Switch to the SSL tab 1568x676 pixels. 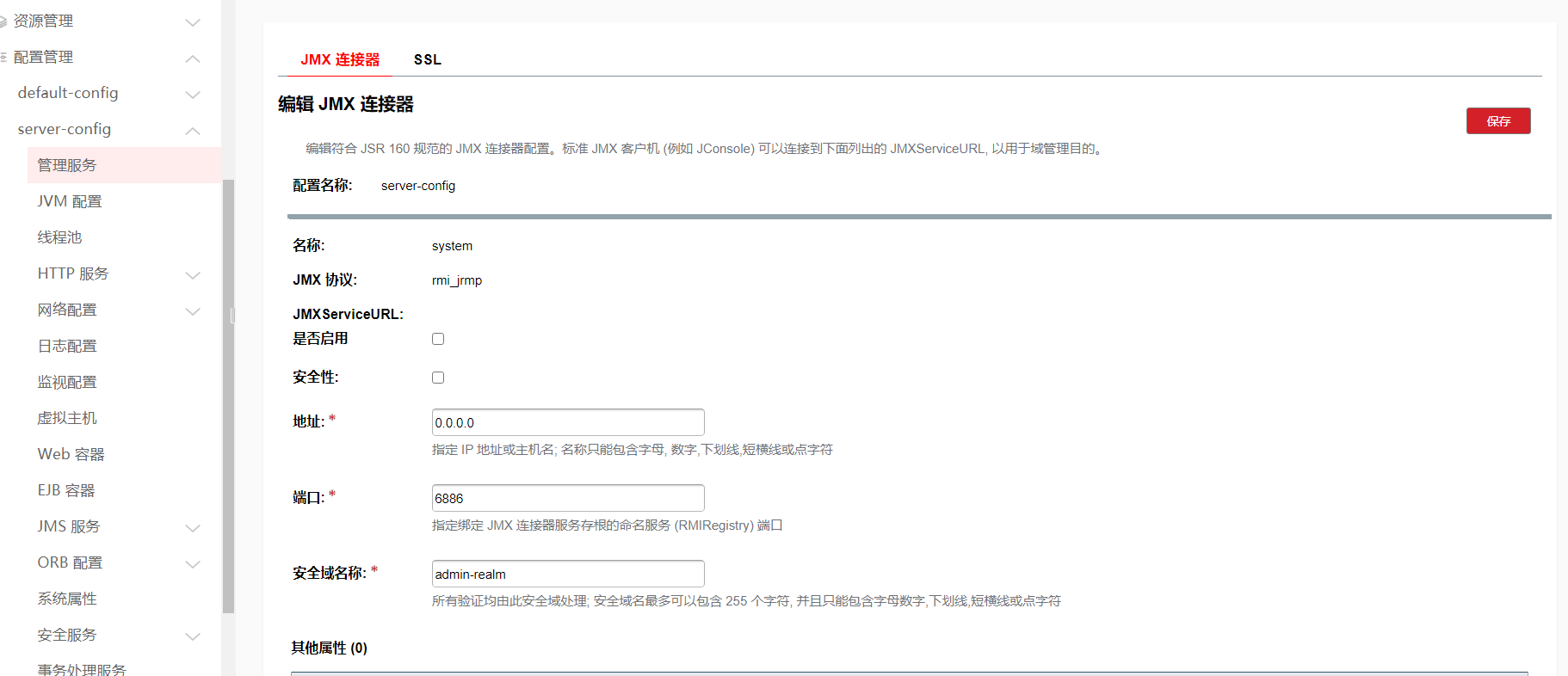pyautogui.click(x=427, y=59)
